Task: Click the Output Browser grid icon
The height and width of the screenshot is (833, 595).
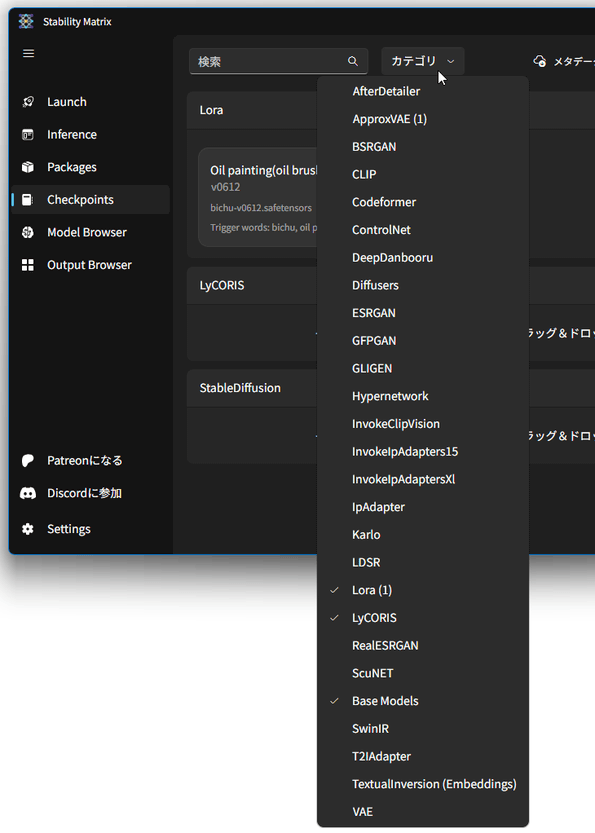Action: [28, 265]
